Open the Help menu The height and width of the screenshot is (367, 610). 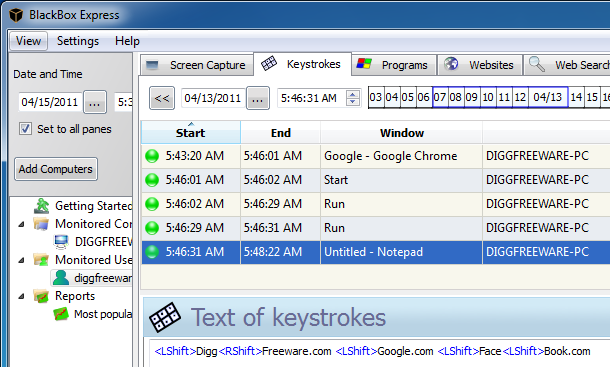[x=127, y=41]
